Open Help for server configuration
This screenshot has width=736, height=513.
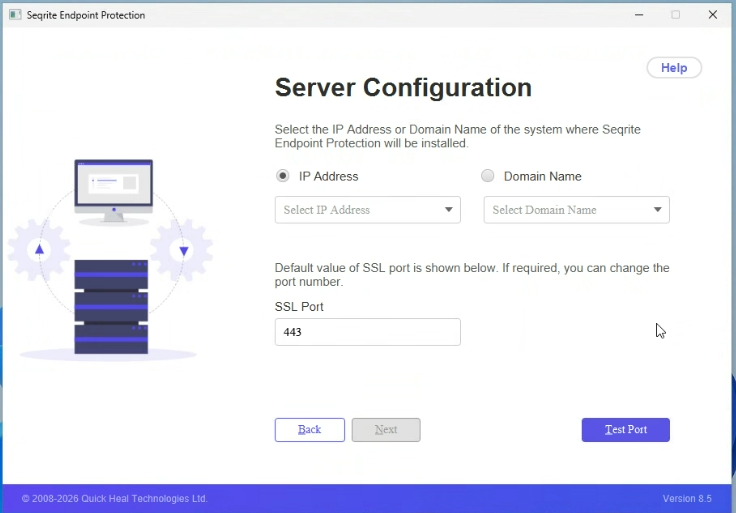pos(674,68)
